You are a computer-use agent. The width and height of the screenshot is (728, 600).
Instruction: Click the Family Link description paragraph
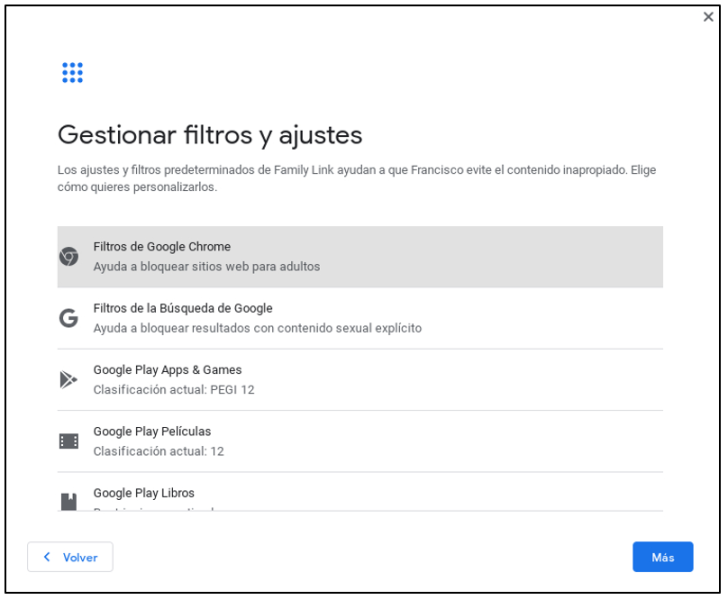[357, 178]
